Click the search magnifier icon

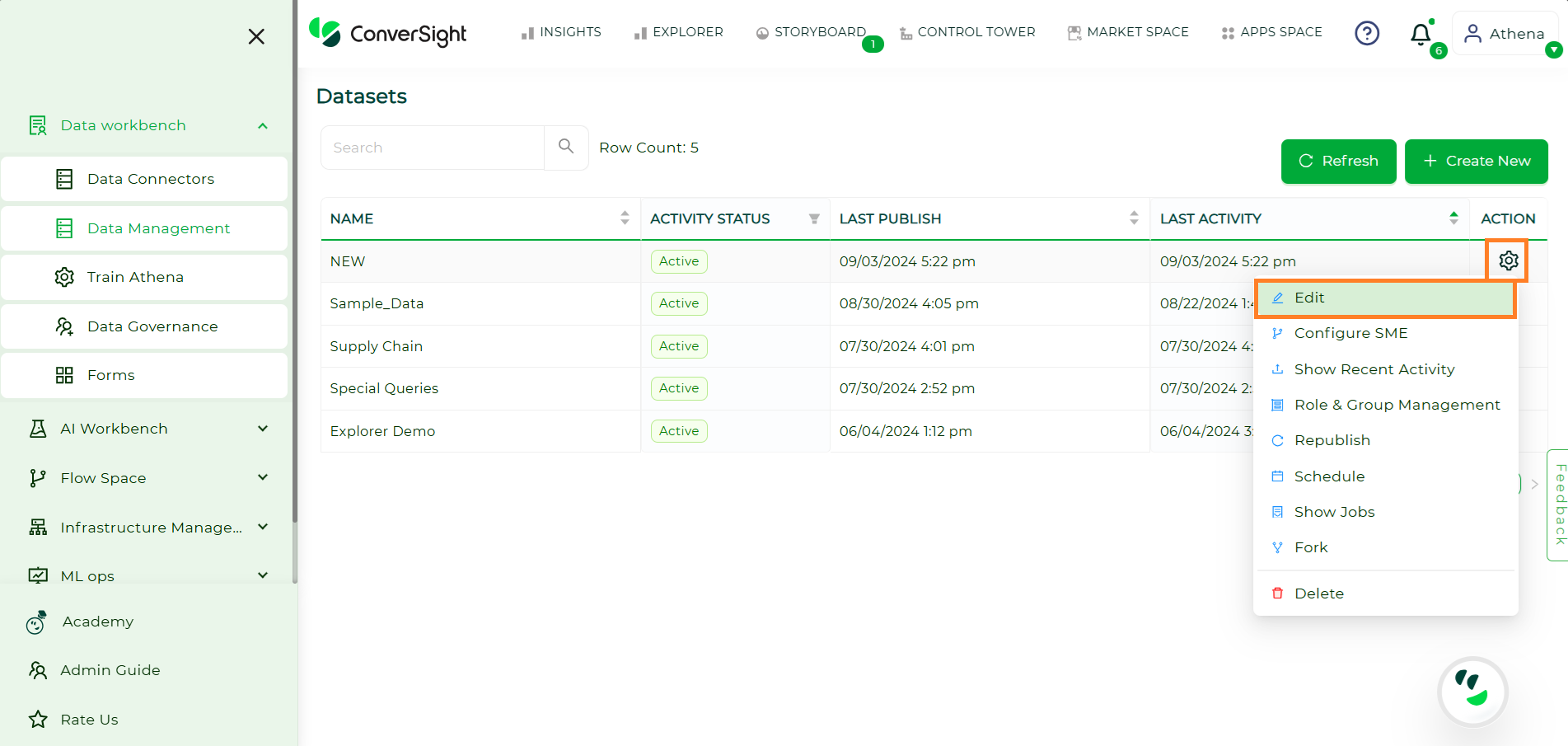[566, 147]
